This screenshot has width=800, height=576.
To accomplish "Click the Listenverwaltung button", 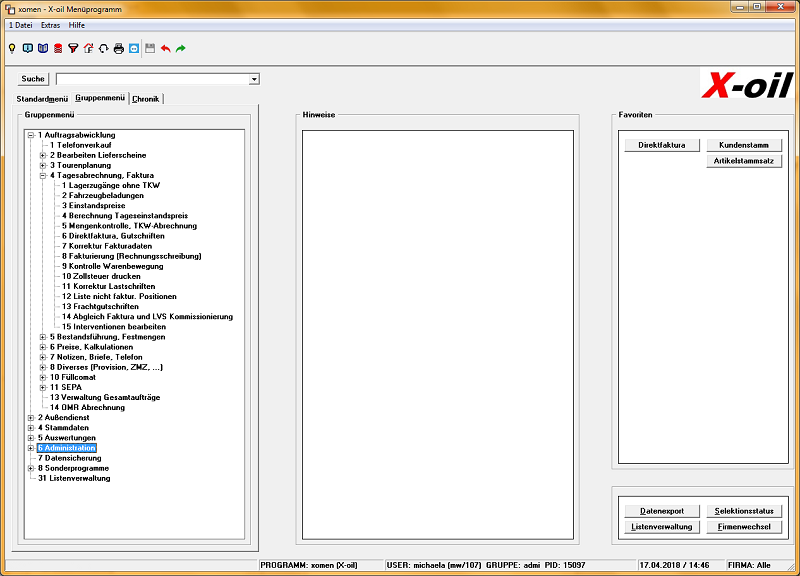I will coord(662,527).
